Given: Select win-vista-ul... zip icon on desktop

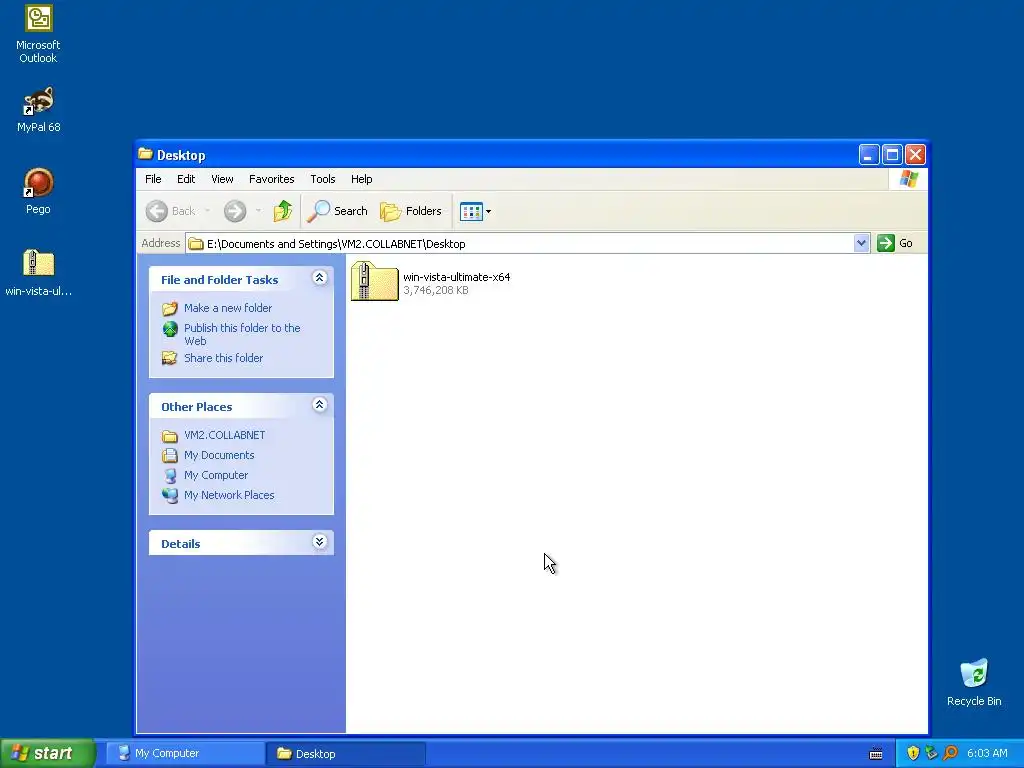Looking at the screenshot, I should click(x=38, y=272).
